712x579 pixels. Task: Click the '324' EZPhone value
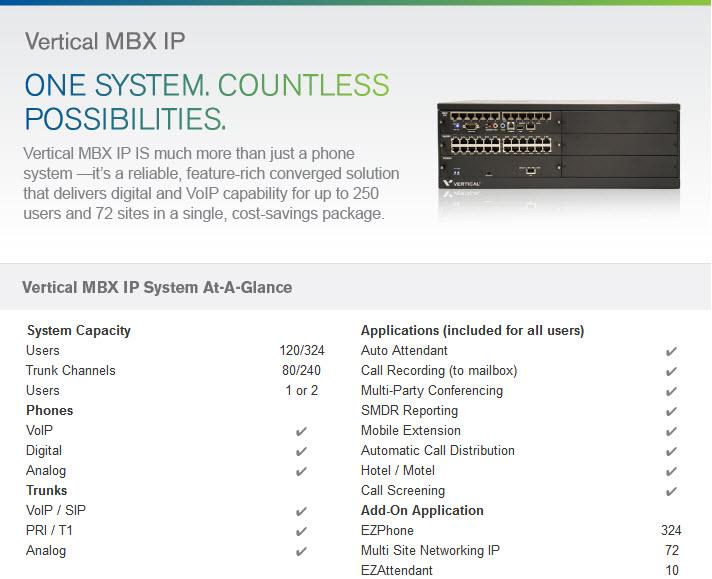[671, 530]
